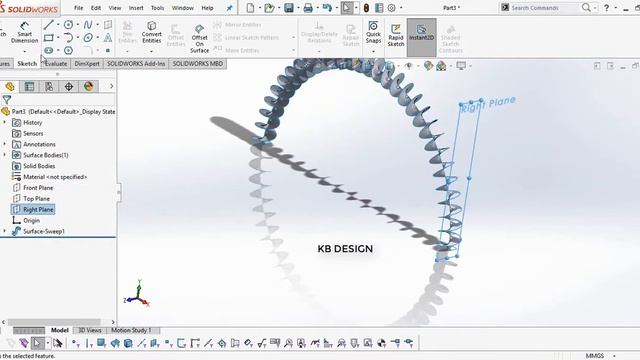Screen dimensions: 640x360
Task: Select the Circle sketch tool
Action: pos(69,25)
